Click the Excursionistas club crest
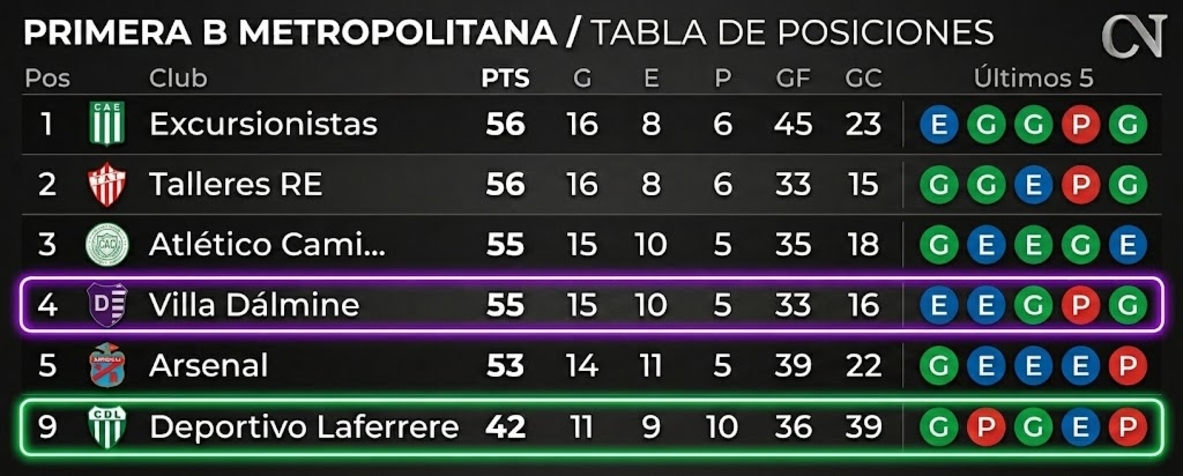The image size is (1183, 476). click(106, 124)
